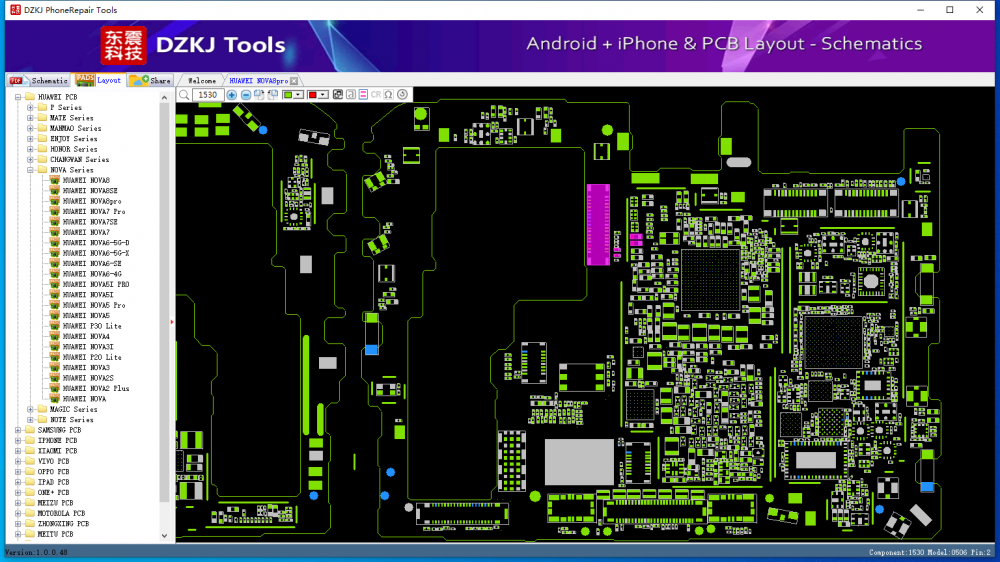The width and height of the screenshot is (1000, 562).
Task: Click the magenta connector component on the board
Action: click(x=598, y=225)
